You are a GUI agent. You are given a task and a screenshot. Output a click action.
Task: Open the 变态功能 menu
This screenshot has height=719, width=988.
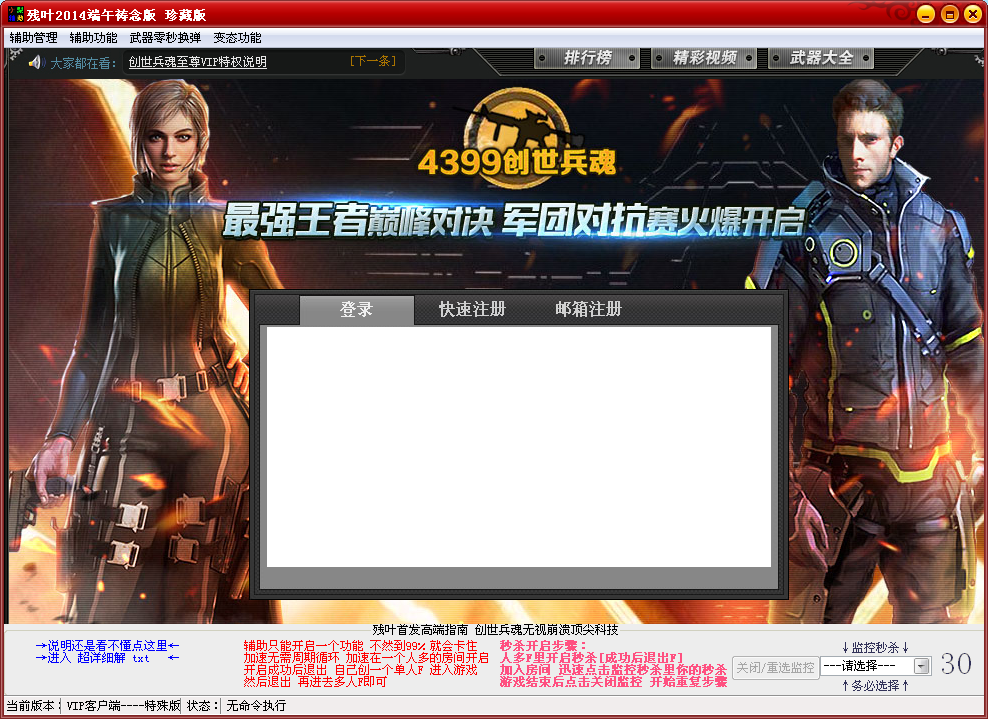click(237, 38)
